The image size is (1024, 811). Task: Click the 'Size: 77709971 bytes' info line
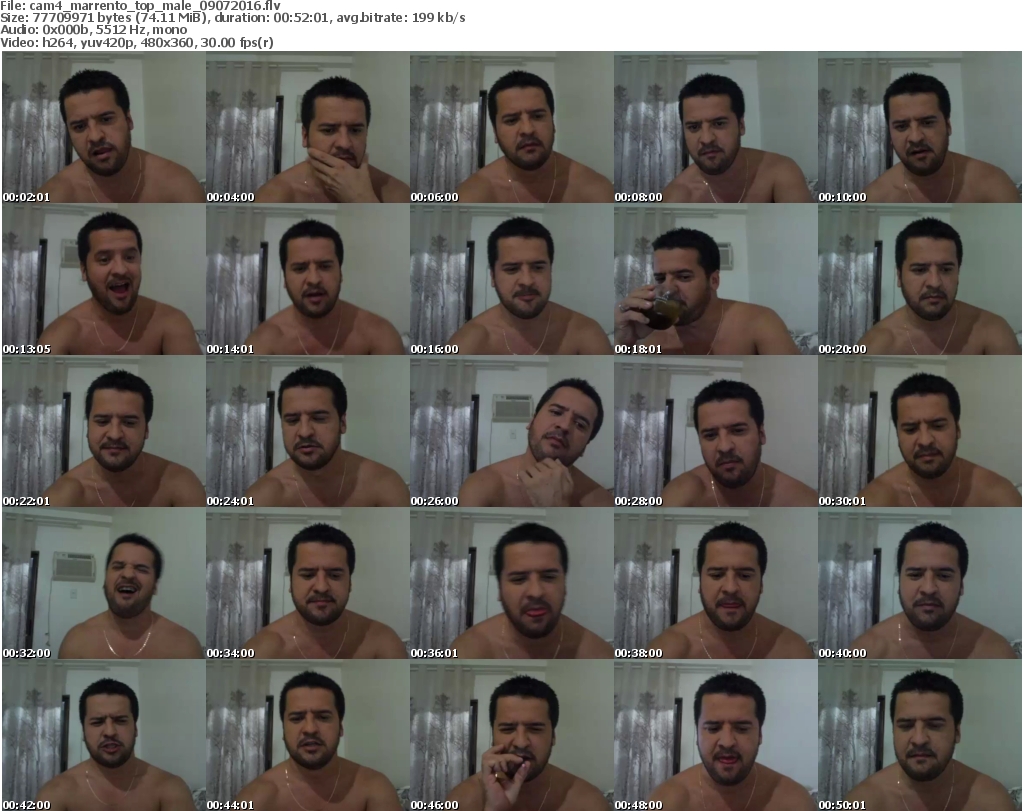tap(232, 18)
